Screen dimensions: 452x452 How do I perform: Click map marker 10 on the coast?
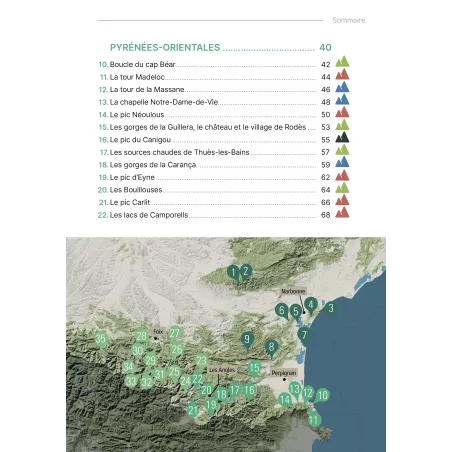tap(322, 395)
